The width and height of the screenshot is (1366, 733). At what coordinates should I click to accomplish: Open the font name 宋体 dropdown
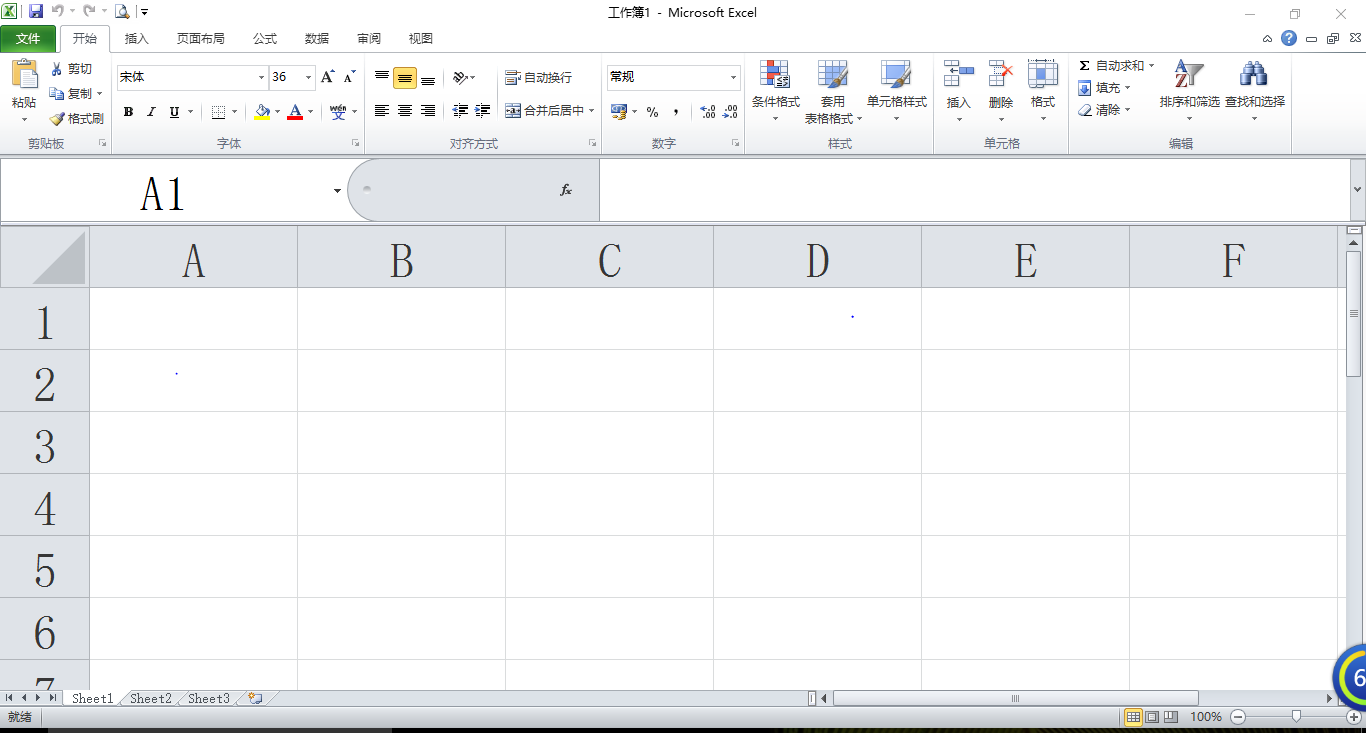[262, 77]
